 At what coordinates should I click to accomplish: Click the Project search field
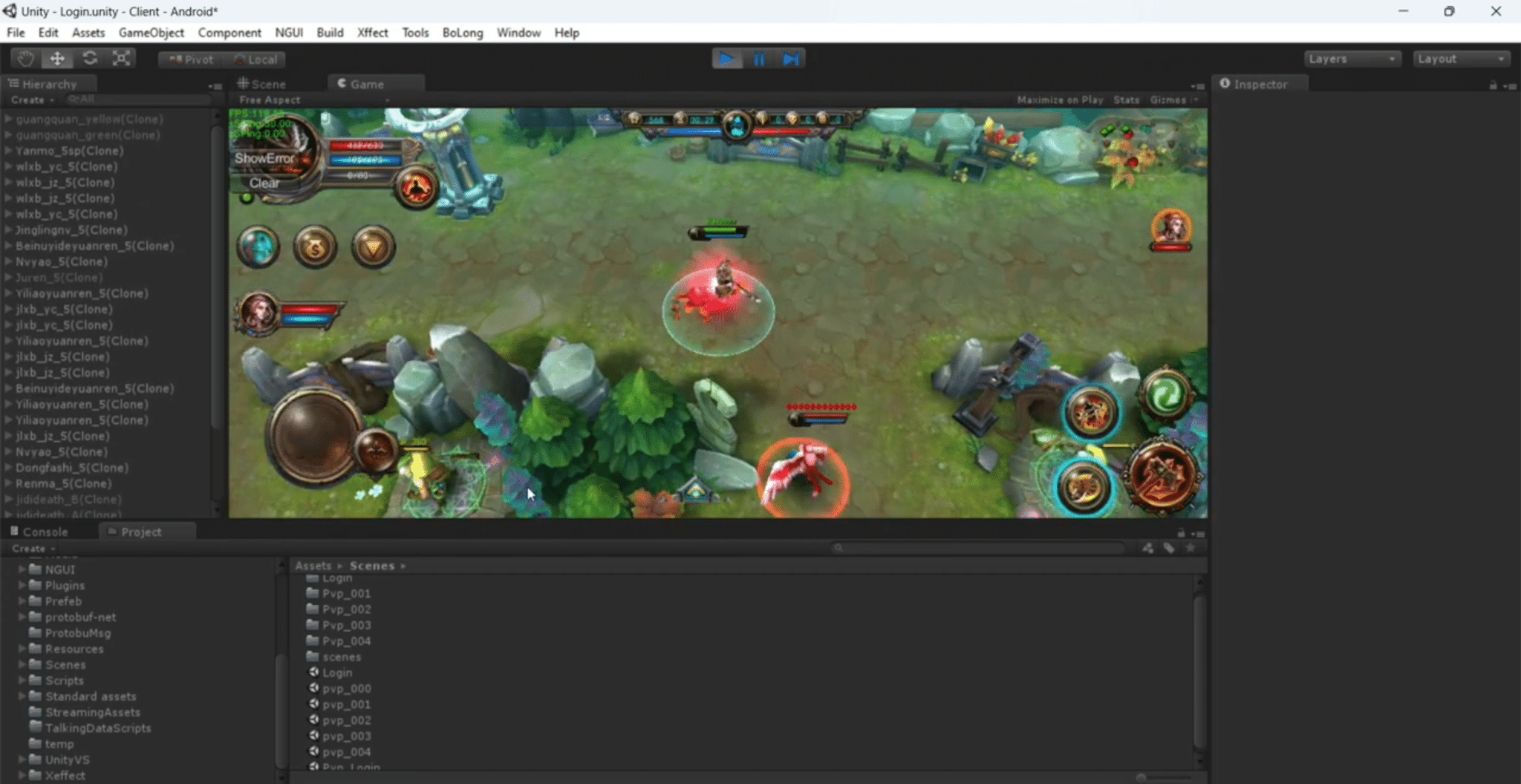click(x=979, y=548)
